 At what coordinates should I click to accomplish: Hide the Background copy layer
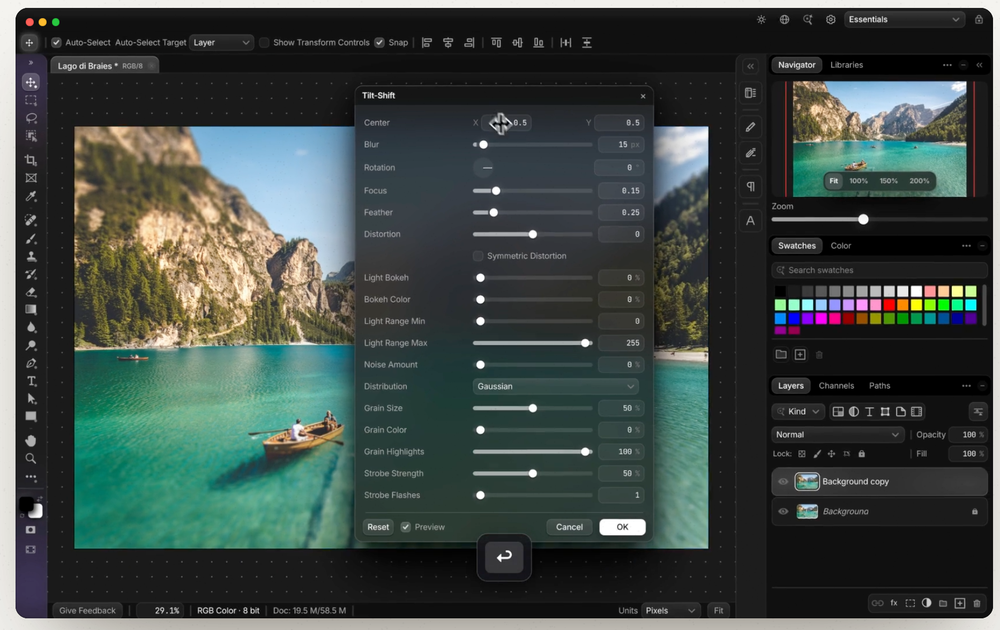tap(783, 481)
